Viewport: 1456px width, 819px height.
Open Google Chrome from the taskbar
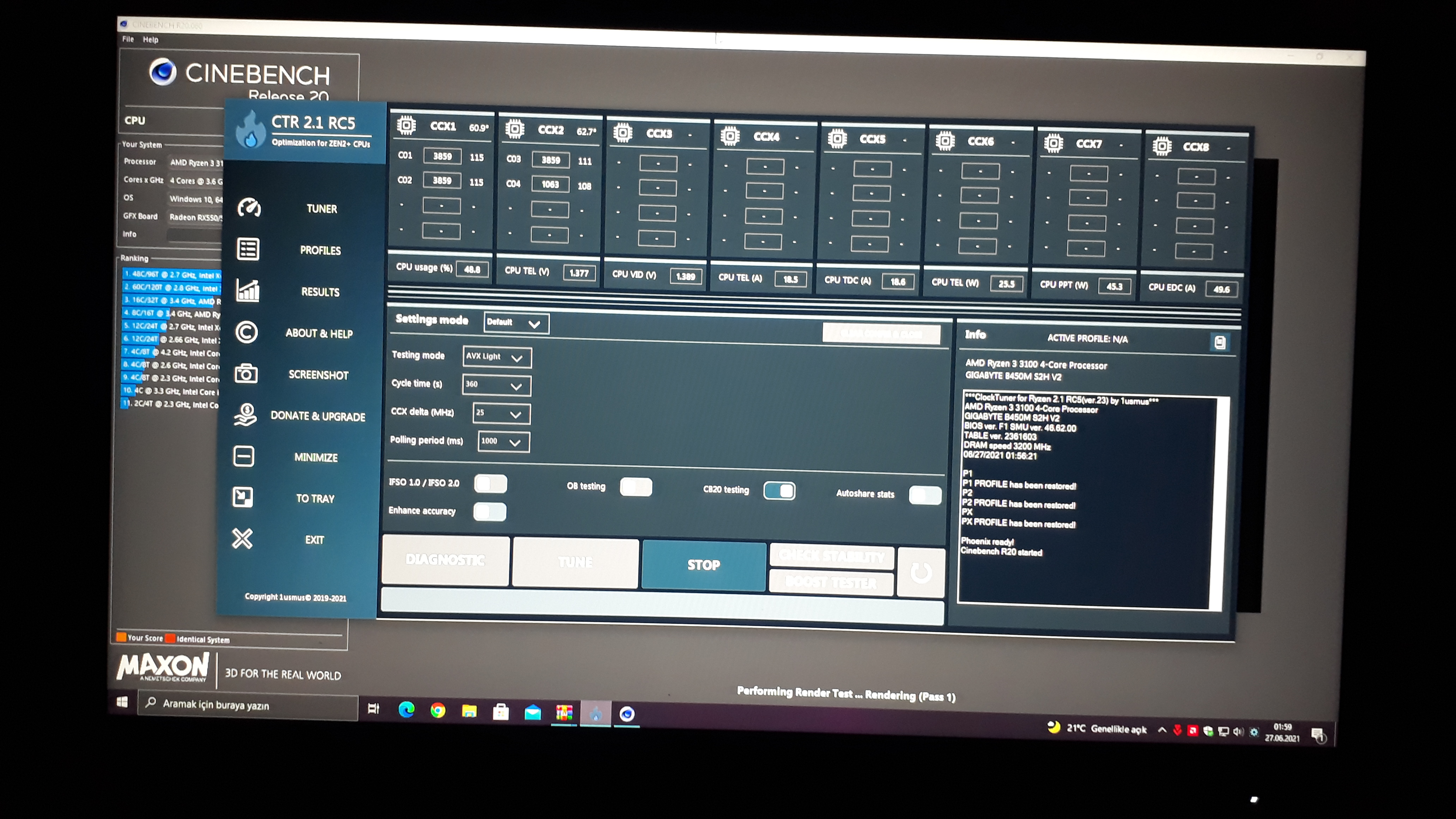[437, 710]
